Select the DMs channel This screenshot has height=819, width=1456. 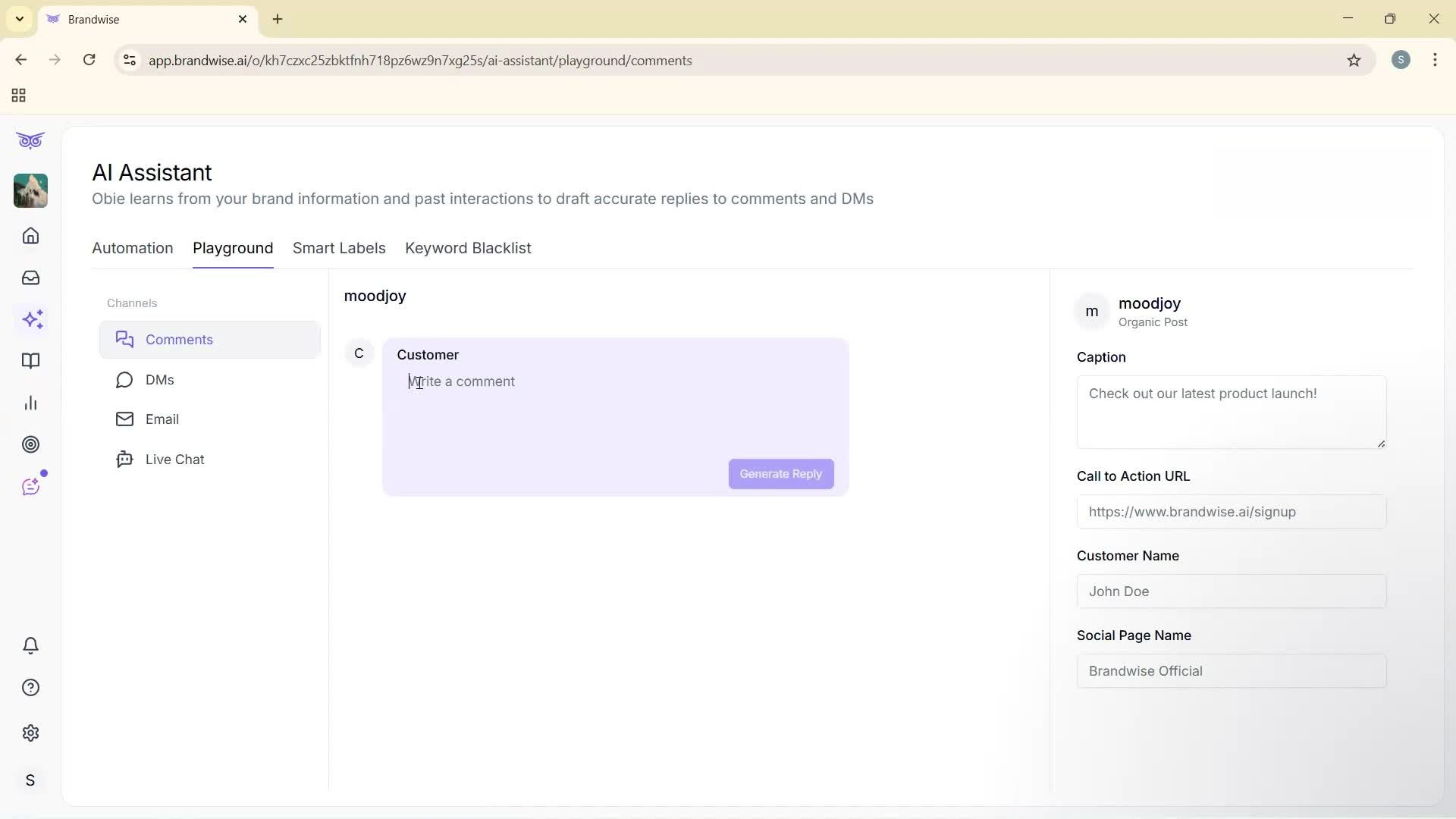point(158,380)
